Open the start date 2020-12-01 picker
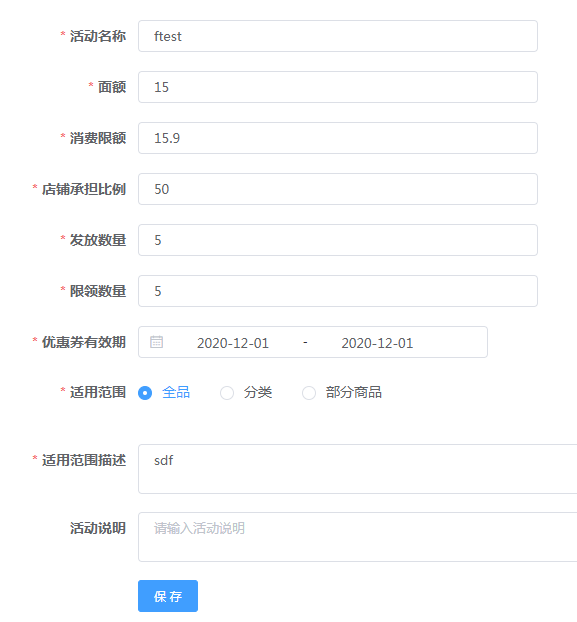The width and height of the screenshot is (577, 622). point(233,343)
